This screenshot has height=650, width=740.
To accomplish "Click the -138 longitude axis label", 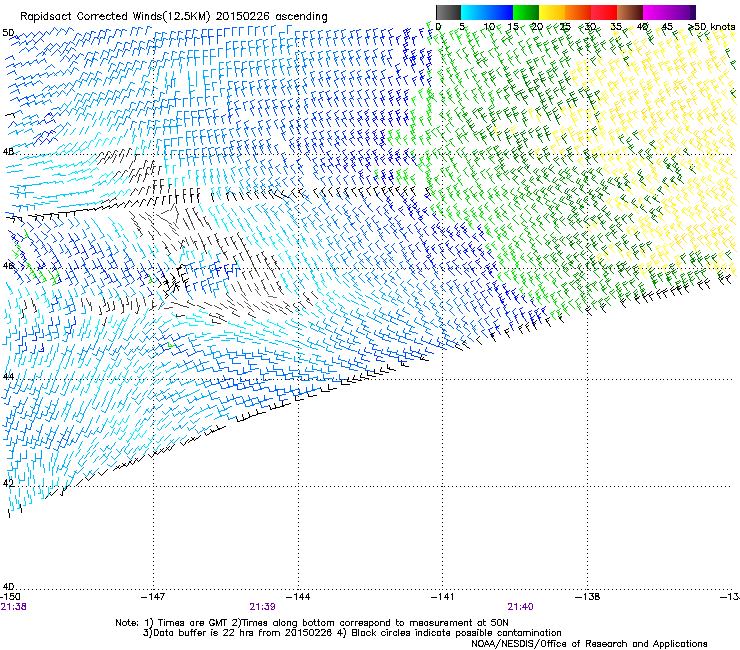I will (x=588, y=597).
